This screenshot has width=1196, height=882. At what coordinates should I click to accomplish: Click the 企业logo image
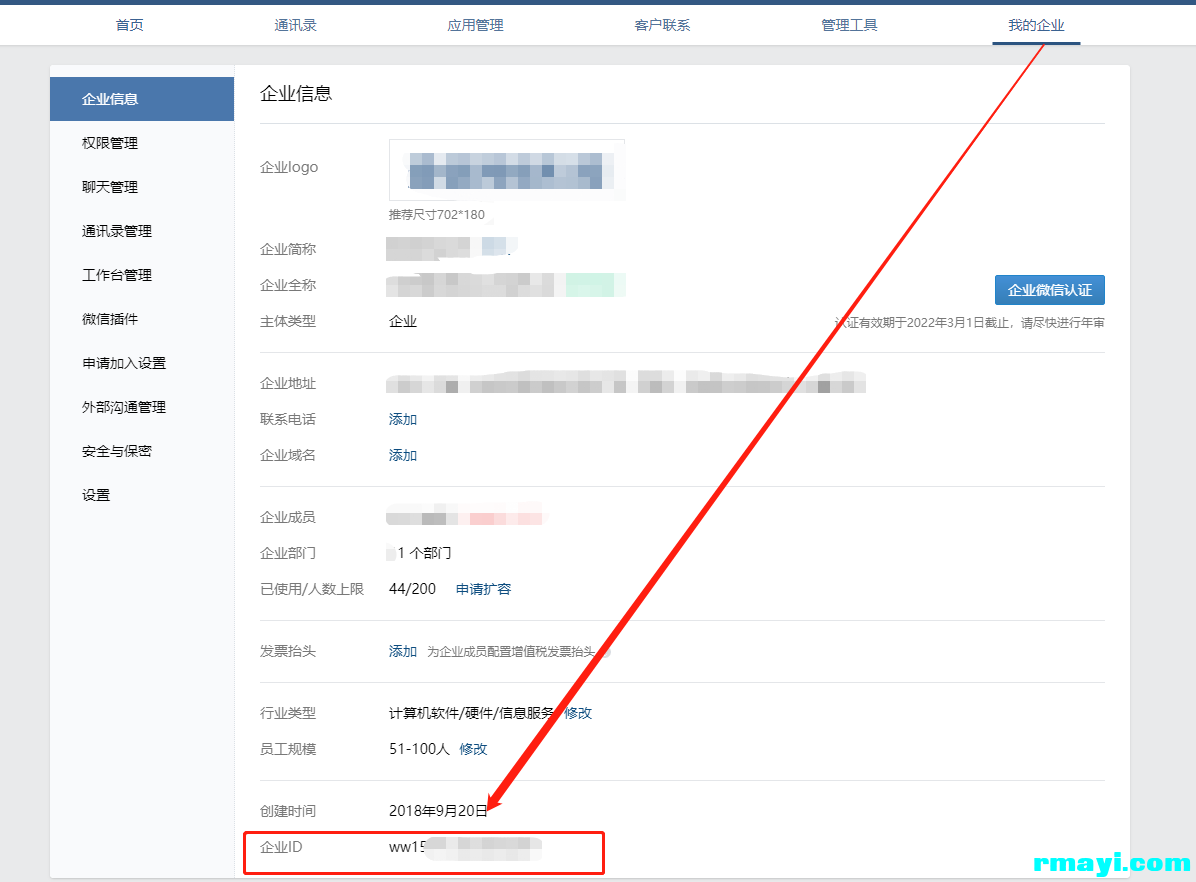point(507,170)
